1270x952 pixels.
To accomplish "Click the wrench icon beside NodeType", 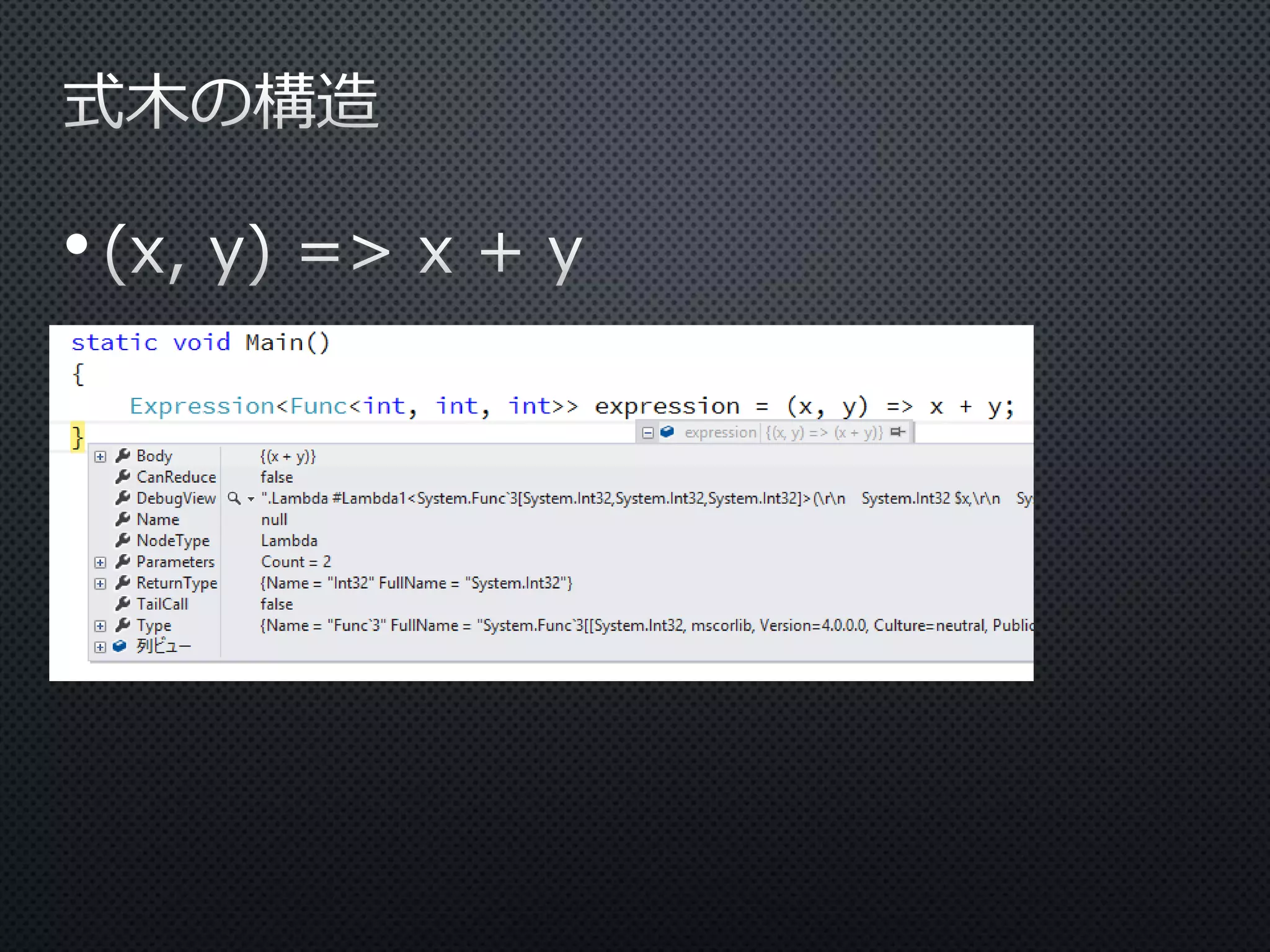I will coord(123,540).
